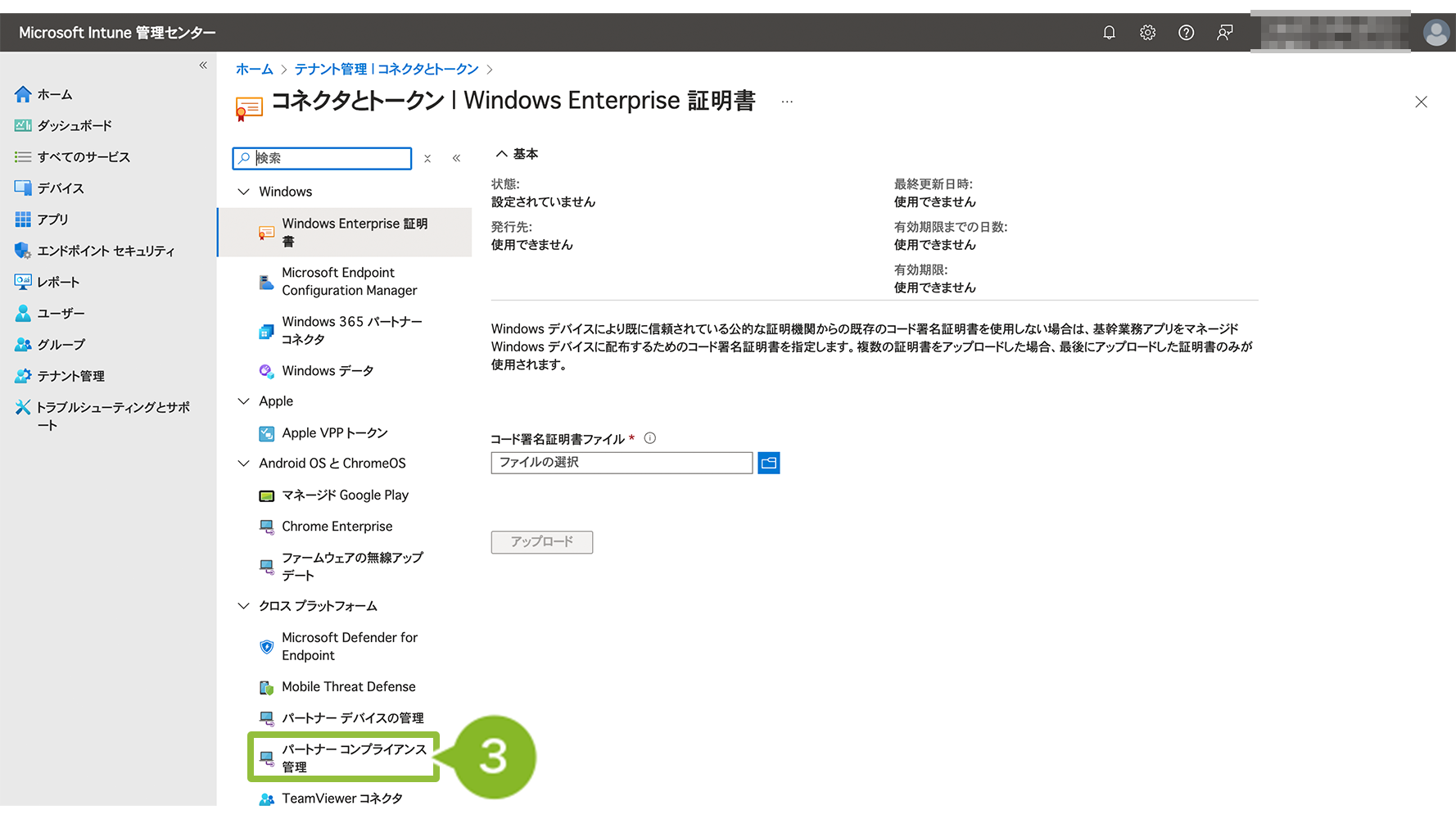Open the user account avatar

coord(1436,33)
